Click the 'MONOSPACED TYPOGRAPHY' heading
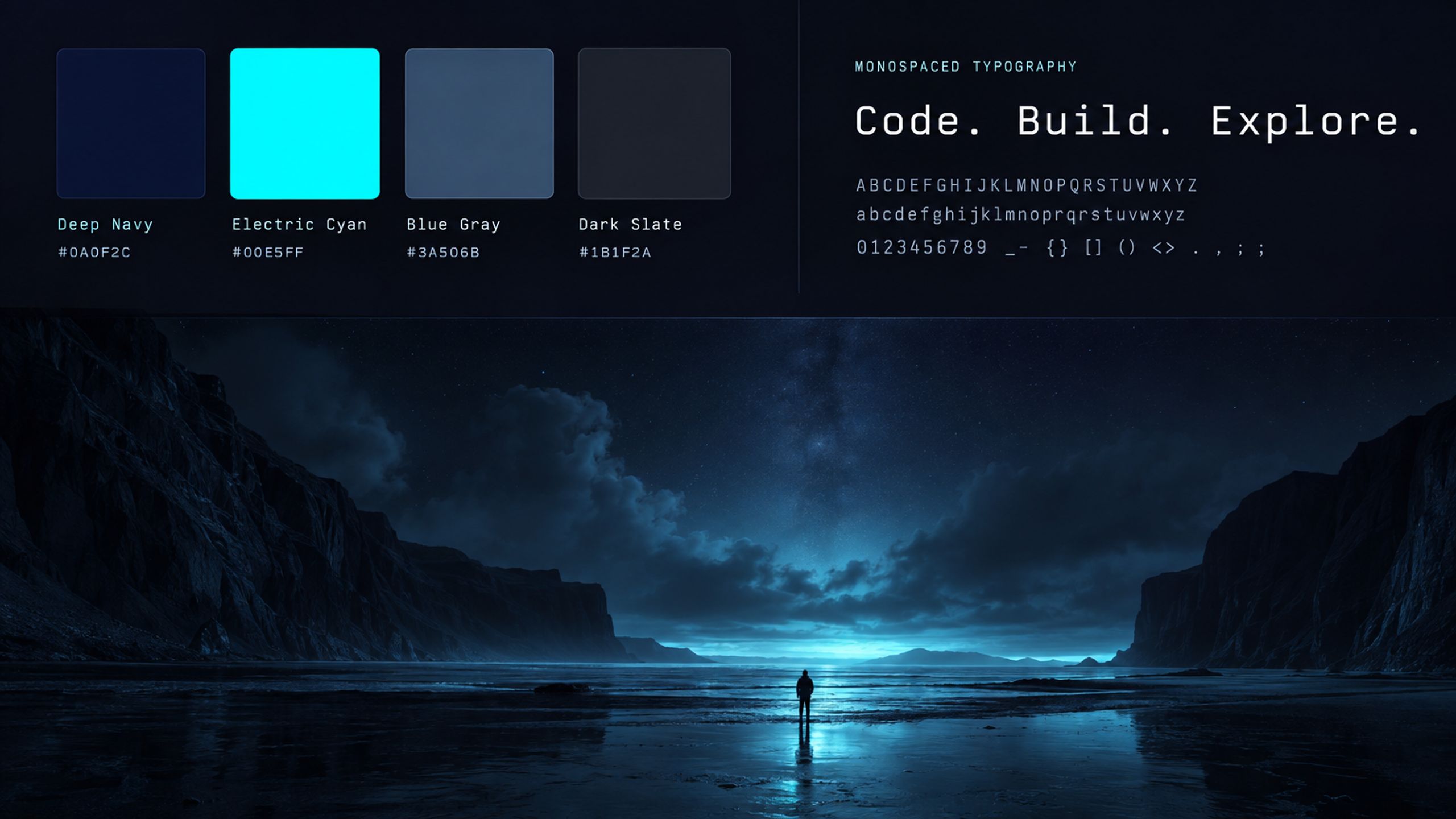This screenshot has height=819, width=1456. coord(966,67)
